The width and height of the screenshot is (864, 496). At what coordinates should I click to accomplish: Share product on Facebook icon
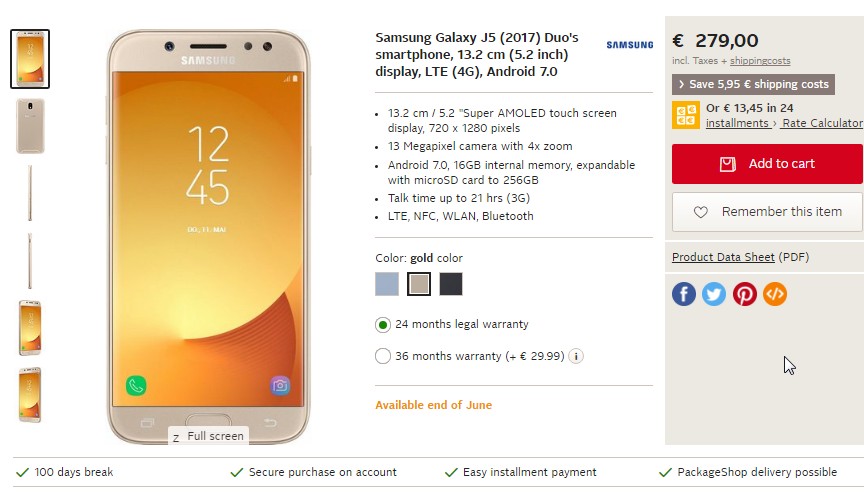point(683,294)
